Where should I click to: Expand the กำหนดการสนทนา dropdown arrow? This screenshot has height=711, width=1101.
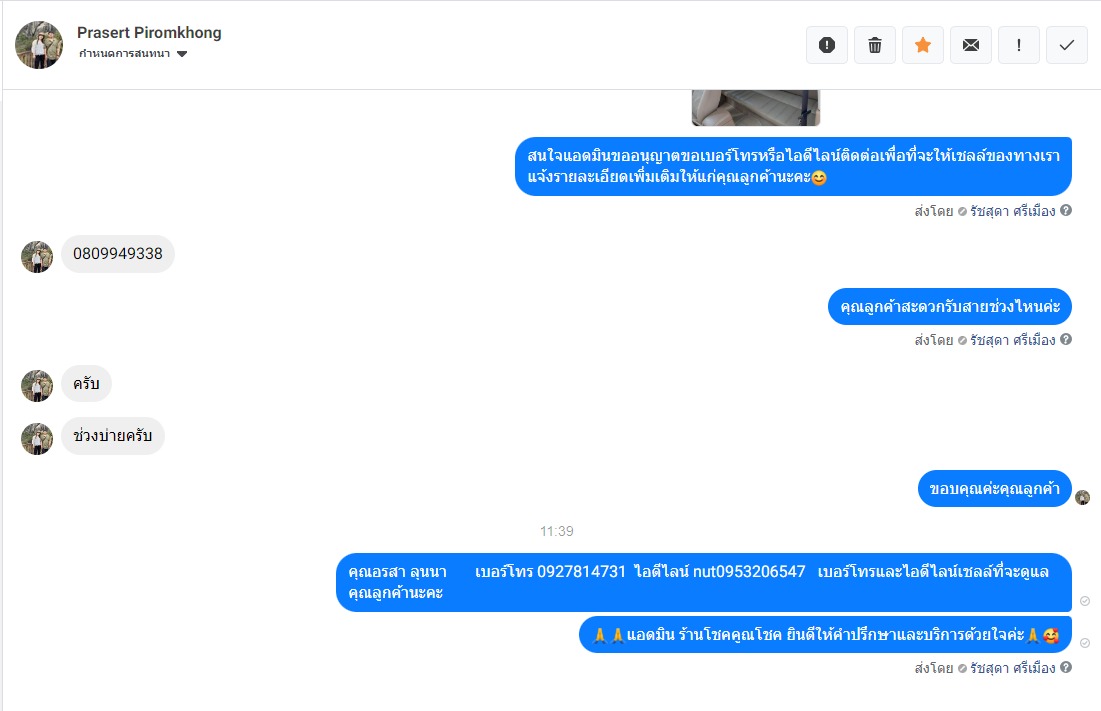(x=182, y=54)
